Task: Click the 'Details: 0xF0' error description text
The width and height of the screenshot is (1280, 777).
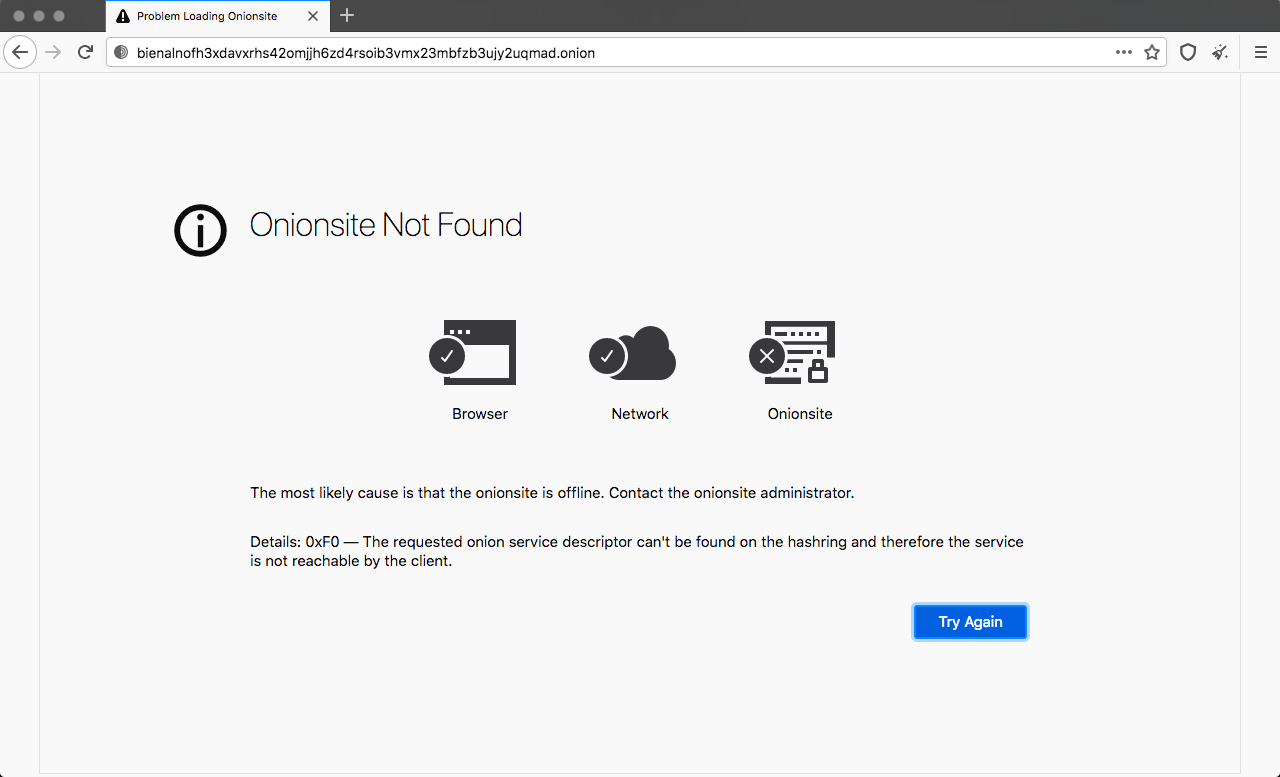Action: click(x=637, y=551)
